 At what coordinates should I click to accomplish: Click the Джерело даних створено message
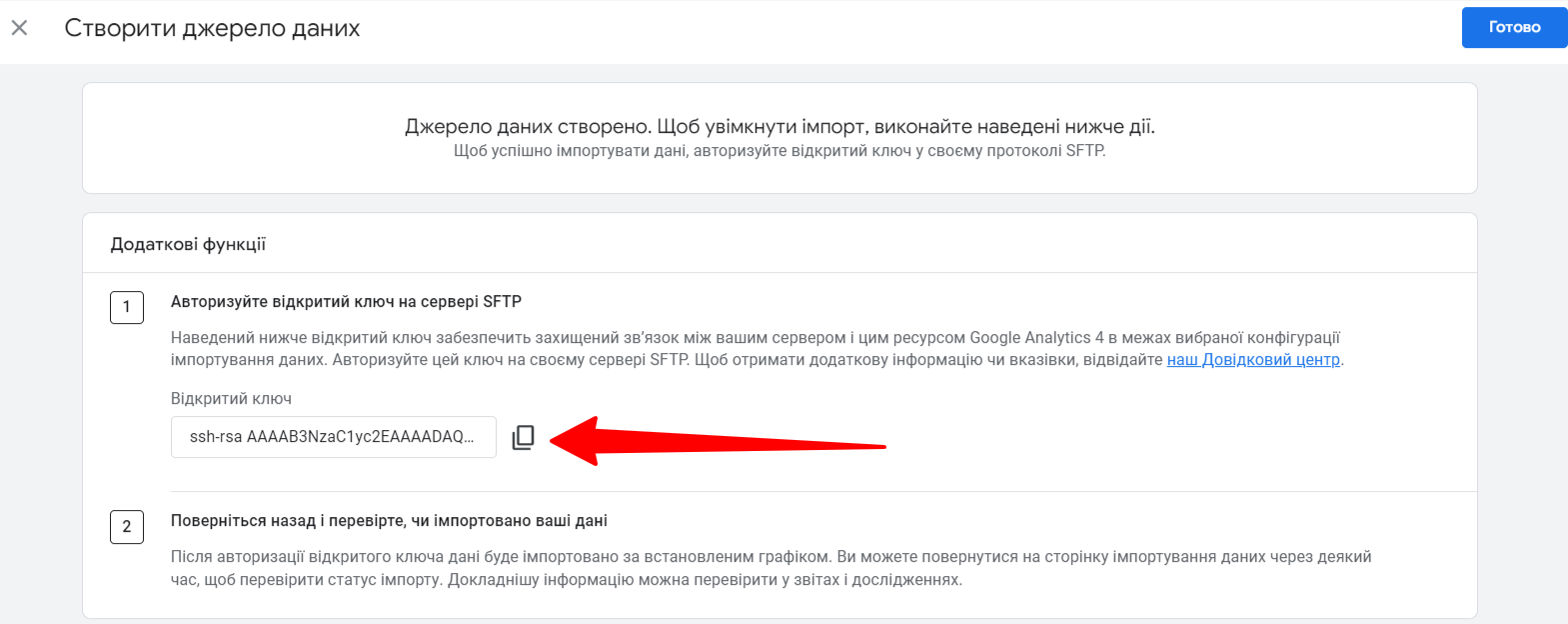pyautogui.click(x=780, y=127)
